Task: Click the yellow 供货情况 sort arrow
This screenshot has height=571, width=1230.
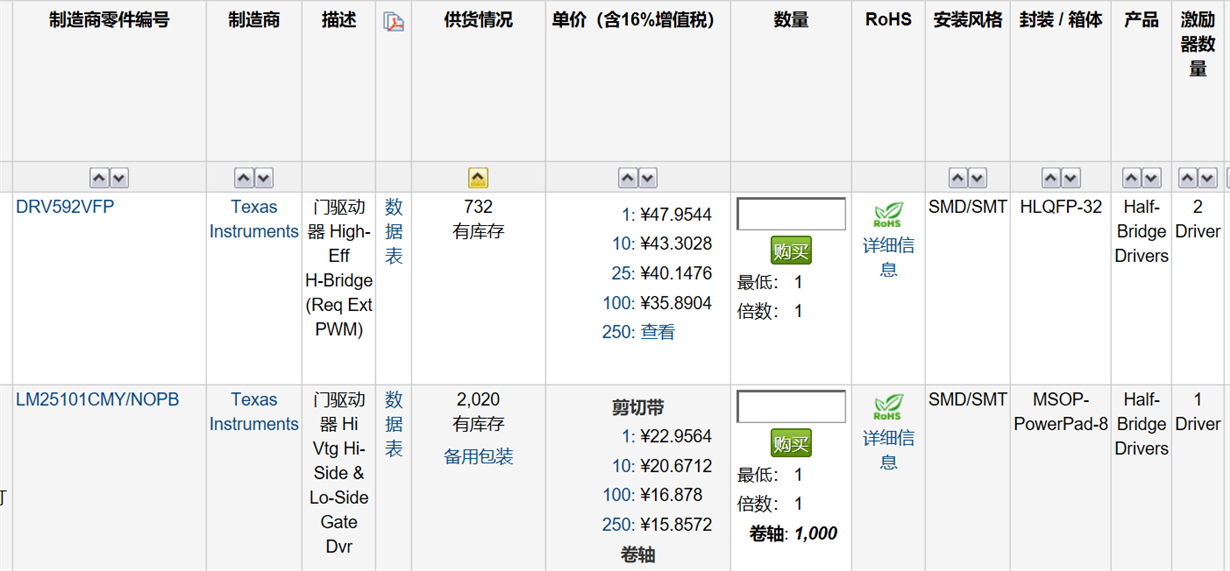Action: click(478, 178)
